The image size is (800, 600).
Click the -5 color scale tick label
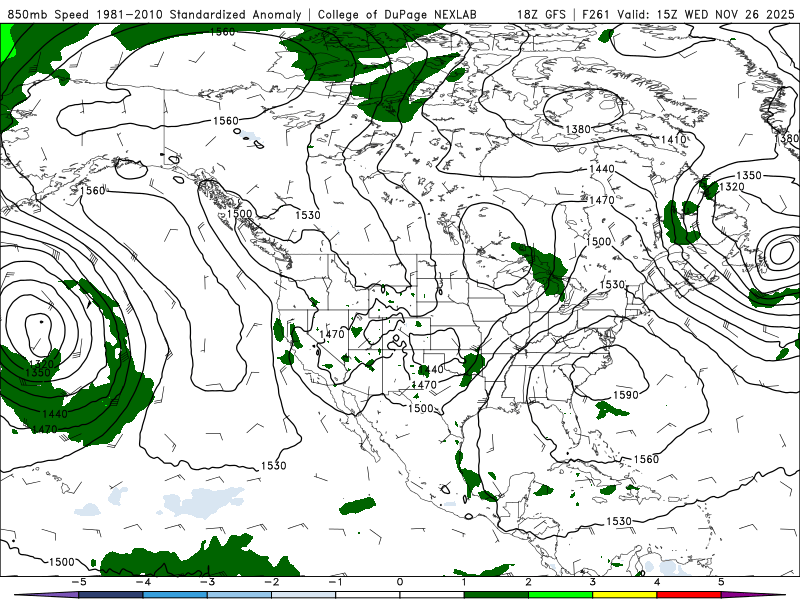78,582
